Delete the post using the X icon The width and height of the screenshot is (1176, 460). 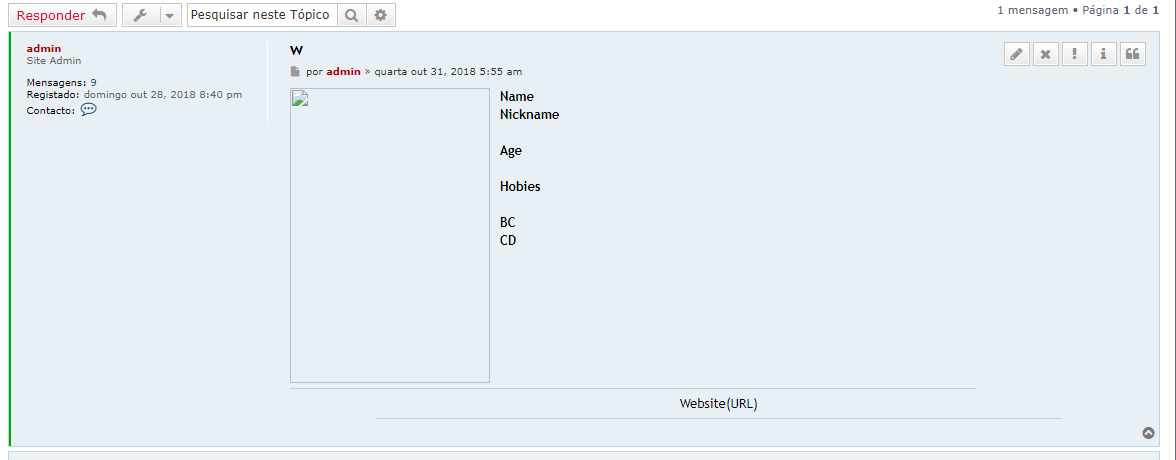click(1045, 55)
